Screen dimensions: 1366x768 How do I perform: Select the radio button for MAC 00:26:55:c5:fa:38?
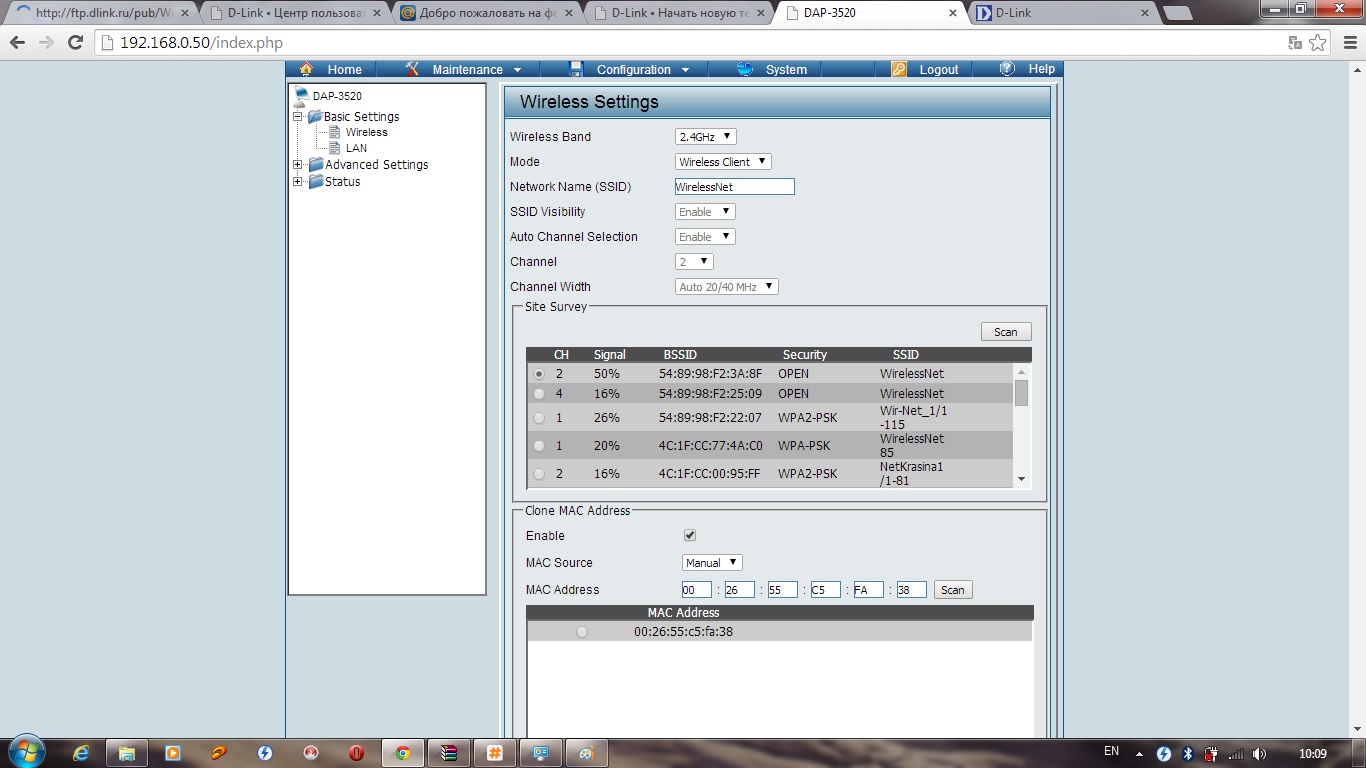(582, 632)
